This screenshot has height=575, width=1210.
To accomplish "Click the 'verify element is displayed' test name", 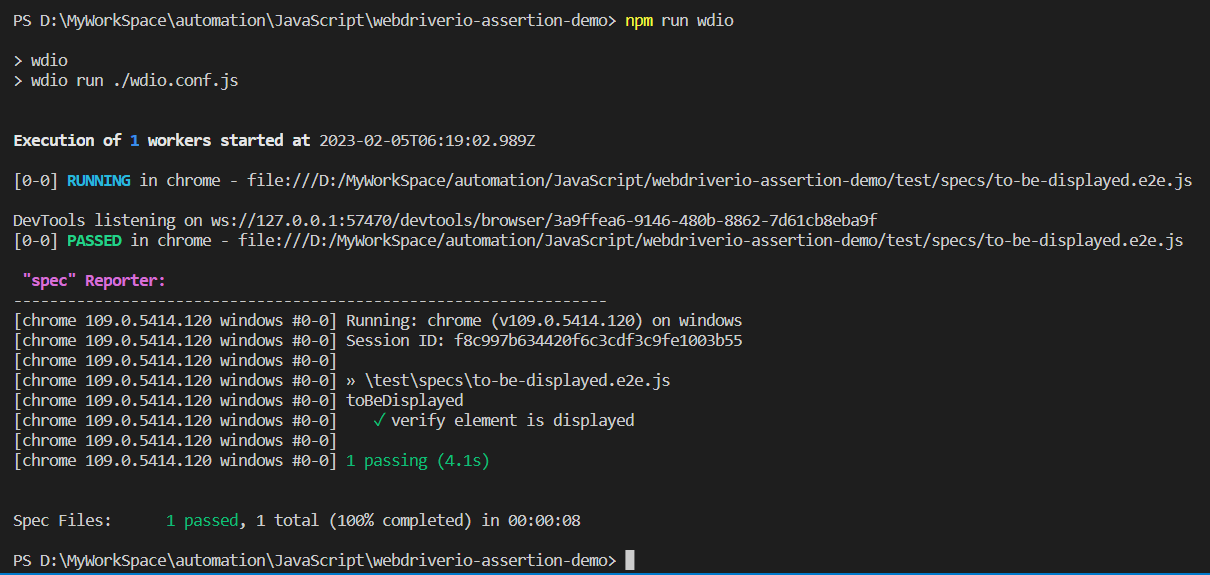I will [512, 421].
